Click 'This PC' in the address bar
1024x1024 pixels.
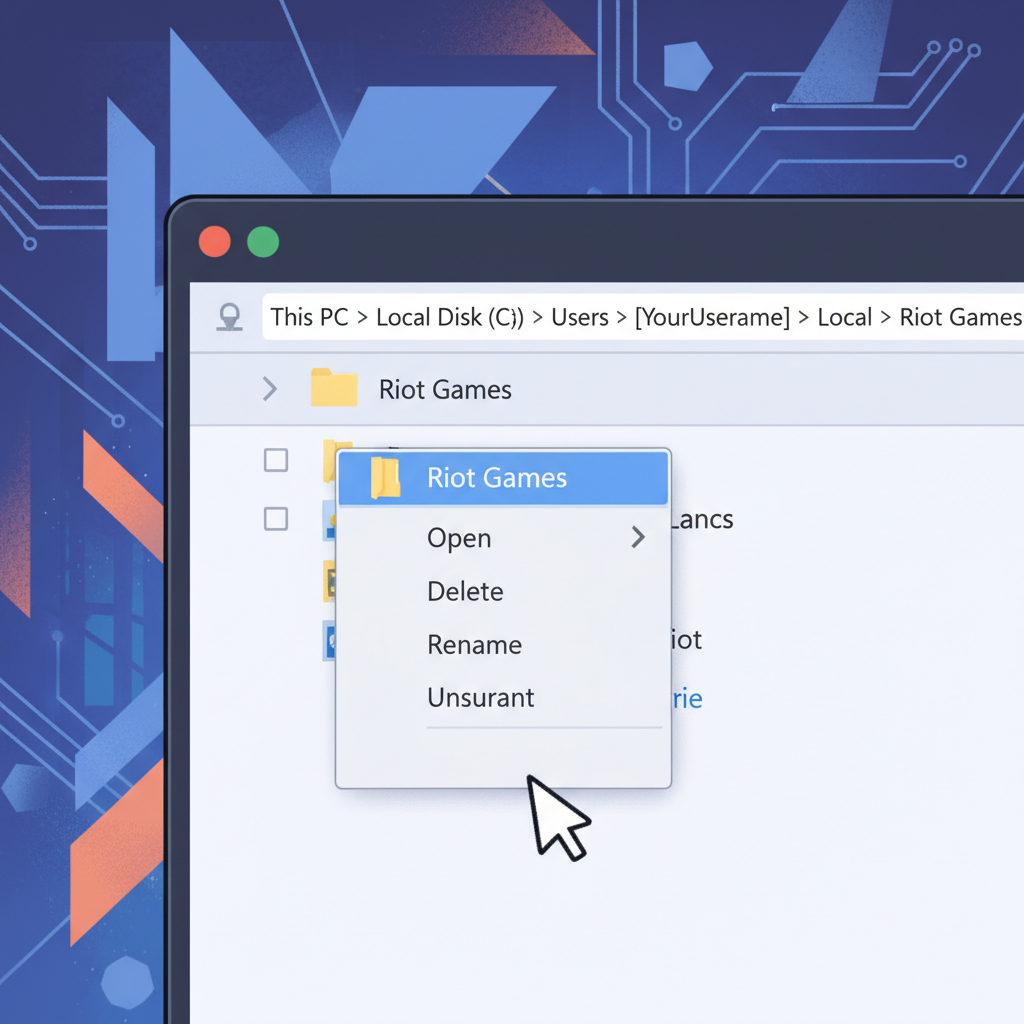(x=309, y=318)
